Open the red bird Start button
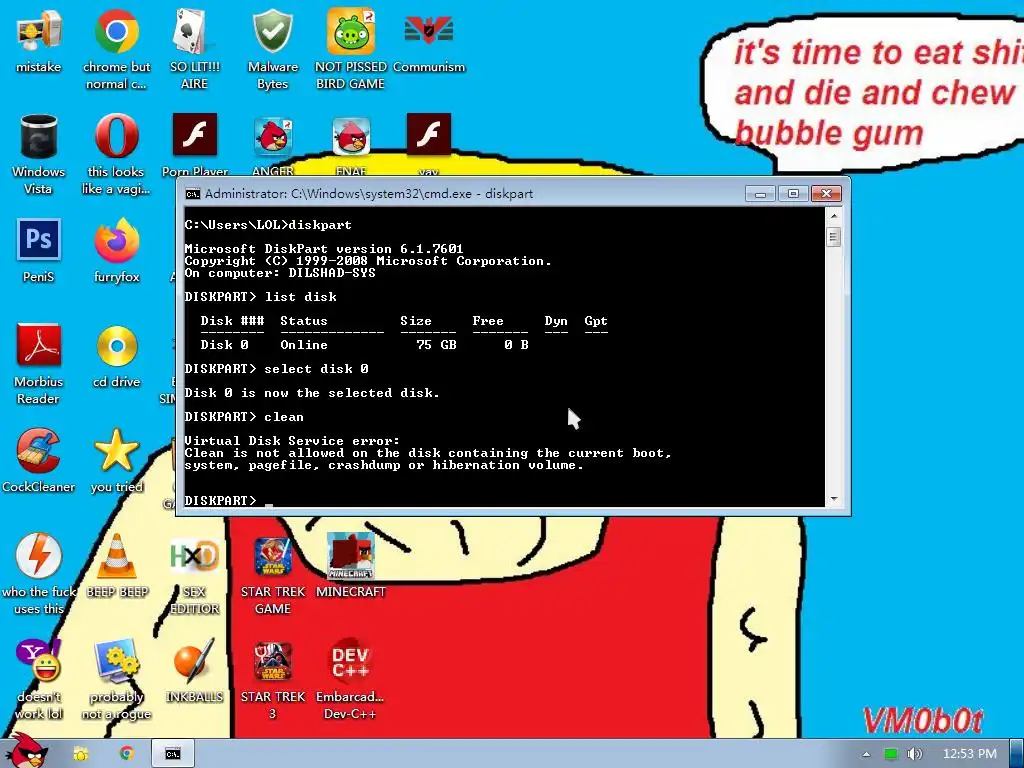1024x768 pixels. pyautogui.click(x=27, y=750)
